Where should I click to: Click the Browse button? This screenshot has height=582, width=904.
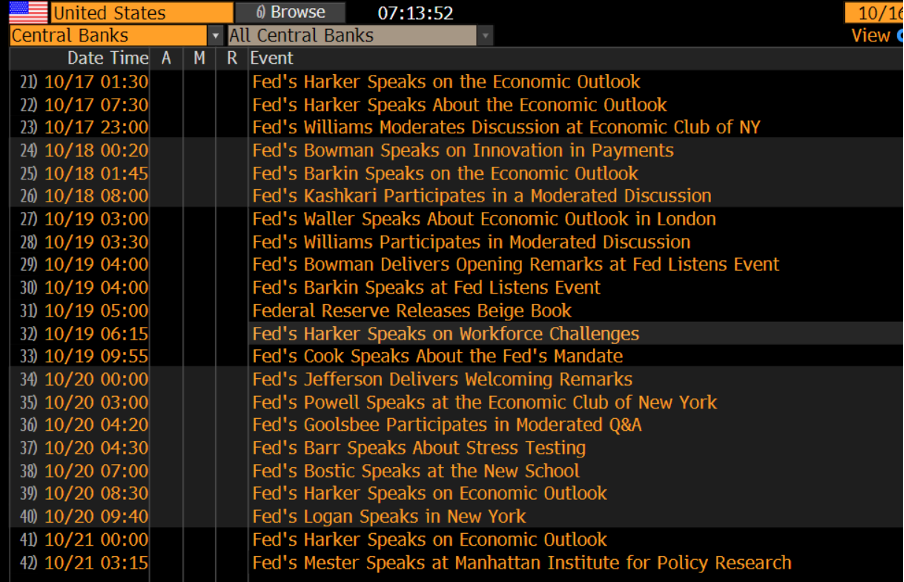pyautogui.click(x=291, y=12)
